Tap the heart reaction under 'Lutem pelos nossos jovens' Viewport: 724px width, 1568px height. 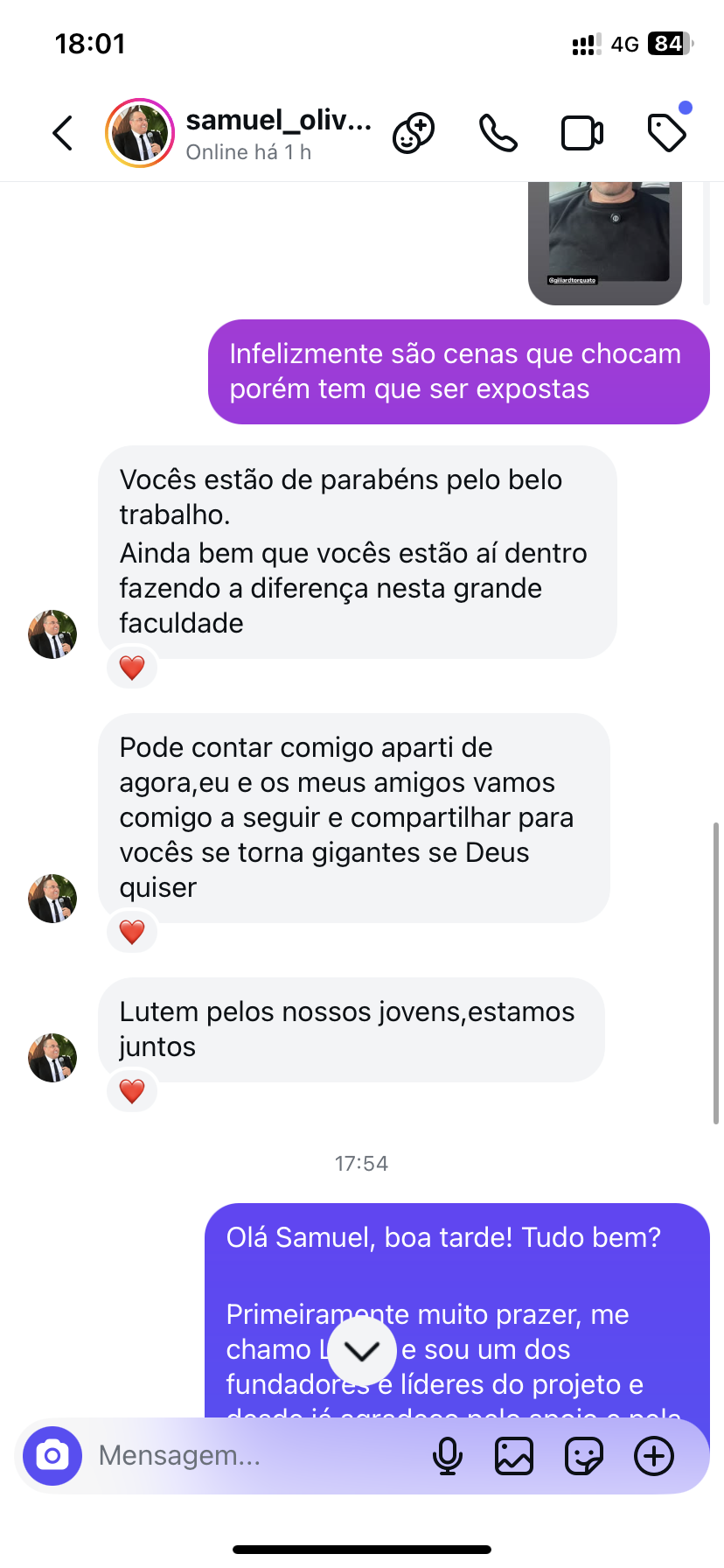tap(132, 1091)
